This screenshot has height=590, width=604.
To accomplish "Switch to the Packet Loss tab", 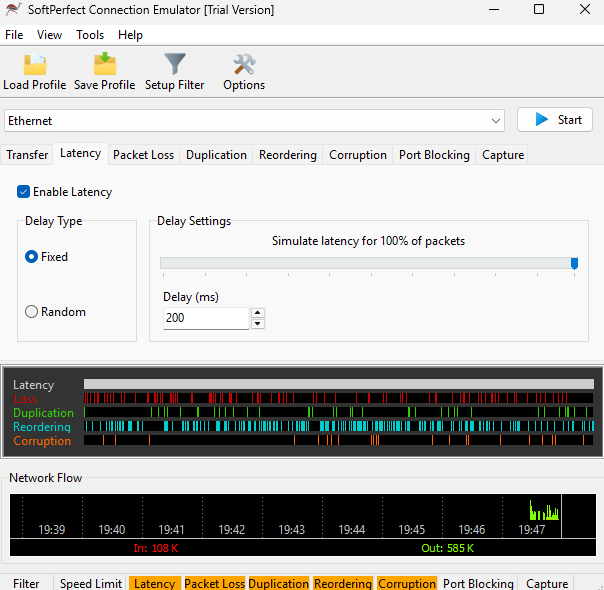I will coord(143,155).
